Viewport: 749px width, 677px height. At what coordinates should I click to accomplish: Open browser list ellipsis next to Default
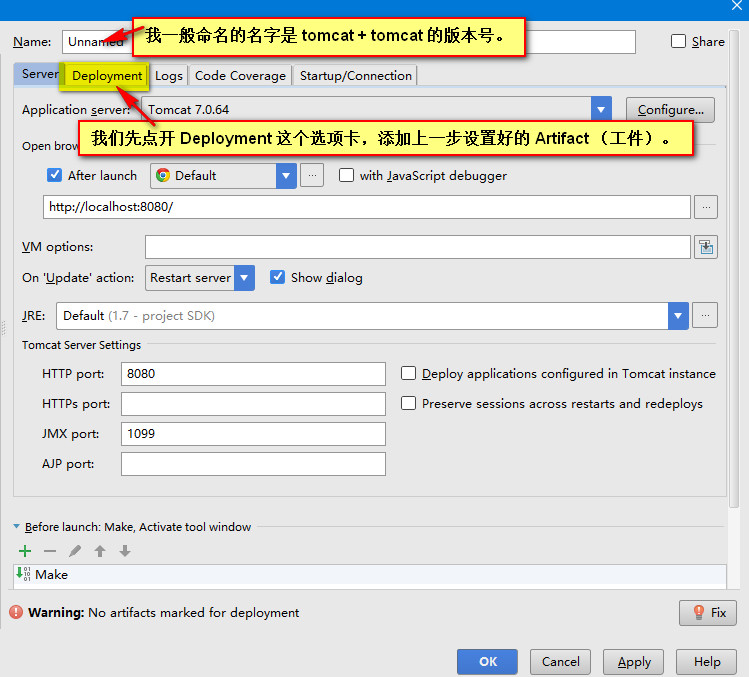(312, 175)
